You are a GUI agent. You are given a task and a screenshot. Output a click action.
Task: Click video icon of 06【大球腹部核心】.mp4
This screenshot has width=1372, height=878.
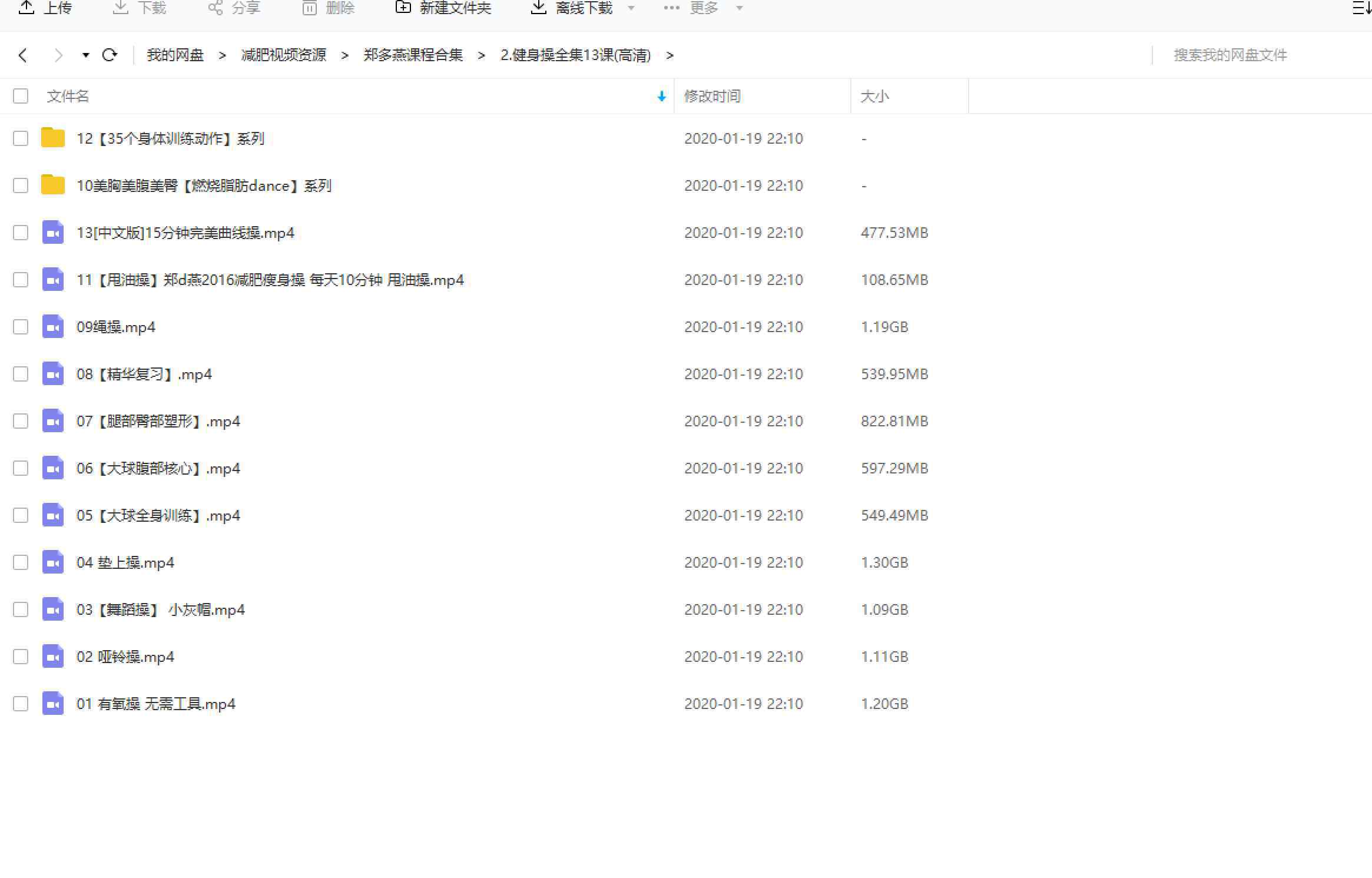point(53,468)
